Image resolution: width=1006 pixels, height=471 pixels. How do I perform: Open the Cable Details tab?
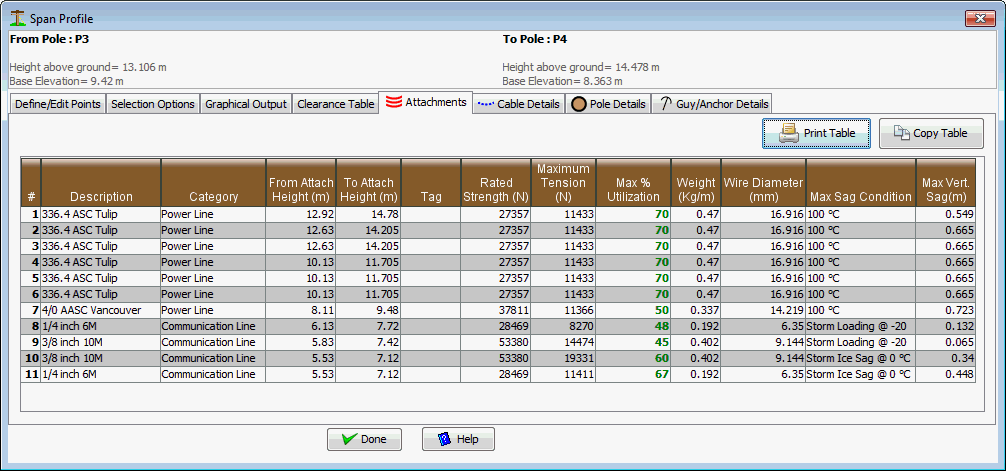(519, 104)
